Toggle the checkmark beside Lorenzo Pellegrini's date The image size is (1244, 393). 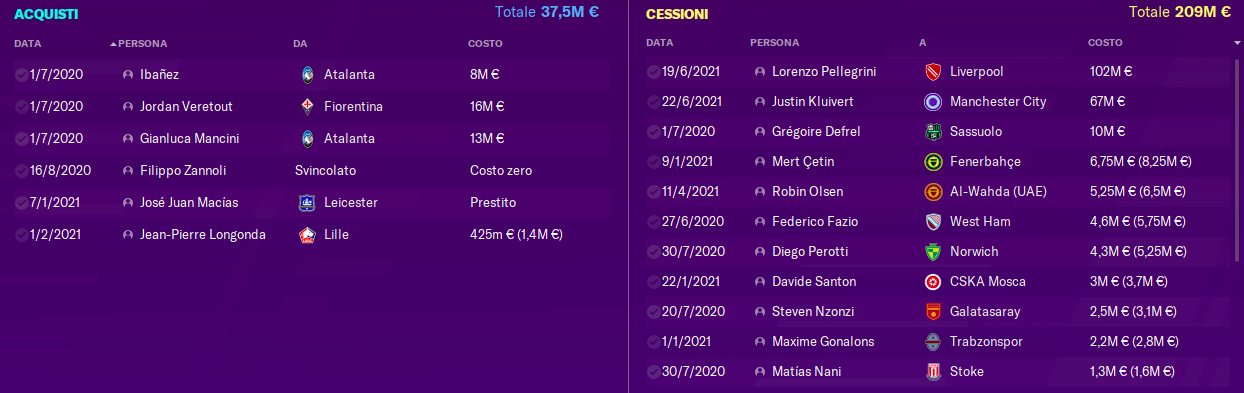653,72
